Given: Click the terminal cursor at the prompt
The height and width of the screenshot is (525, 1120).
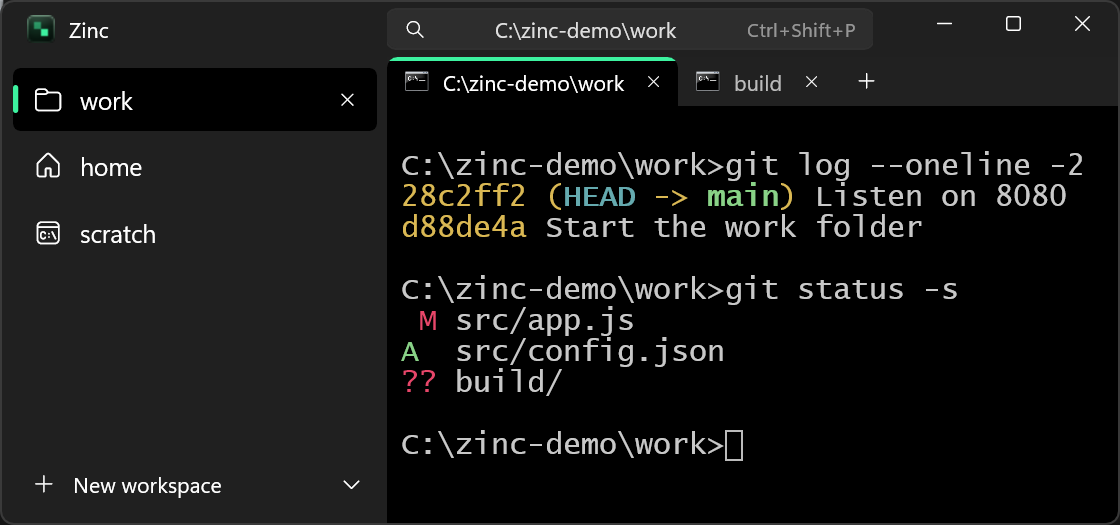Looking at the screenshot, I should click(734, 446).
